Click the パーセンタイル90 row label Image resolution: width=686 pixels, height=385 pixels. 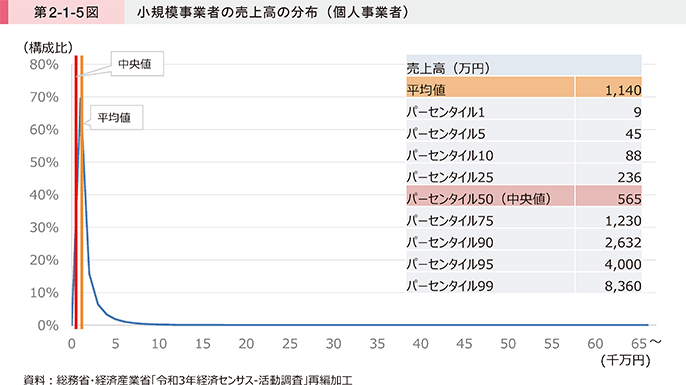click(x=450, y=242)
